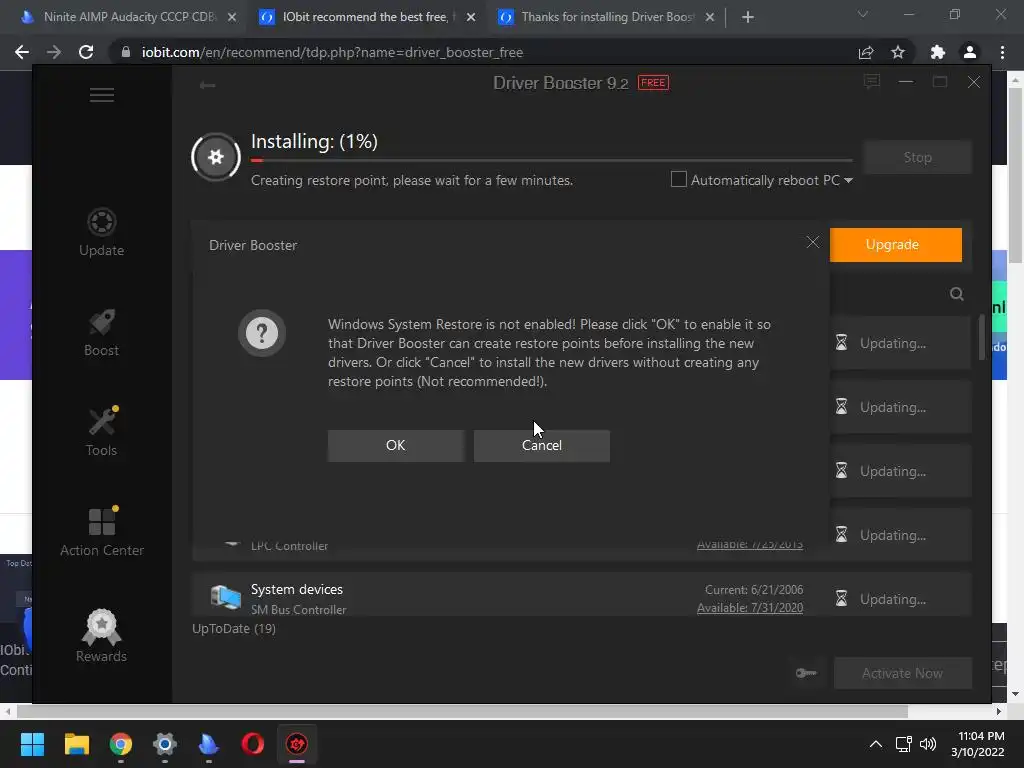Click the page horizontal scrollbar
The height and width of the screenshot is (768, 1024).
[462, 711]
